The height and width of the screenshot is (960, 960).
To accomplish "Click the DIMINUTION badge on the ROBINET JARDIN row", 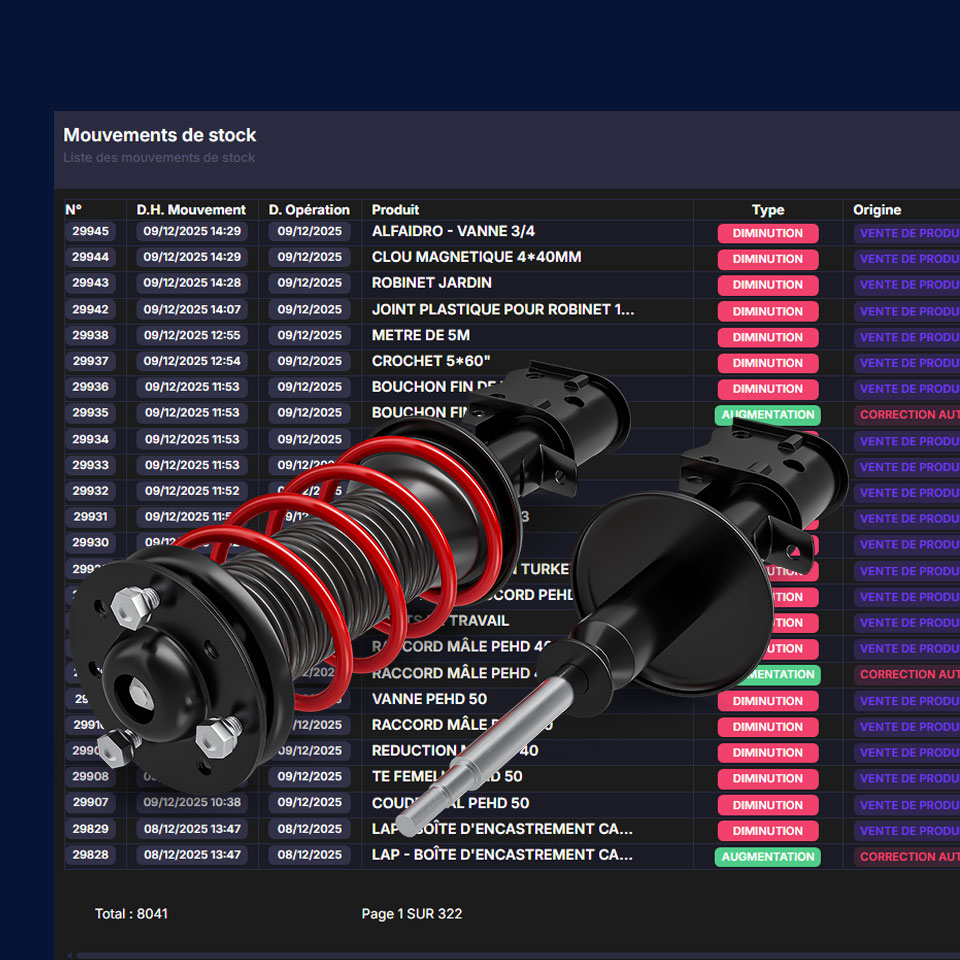I will [x=768, y=285].
